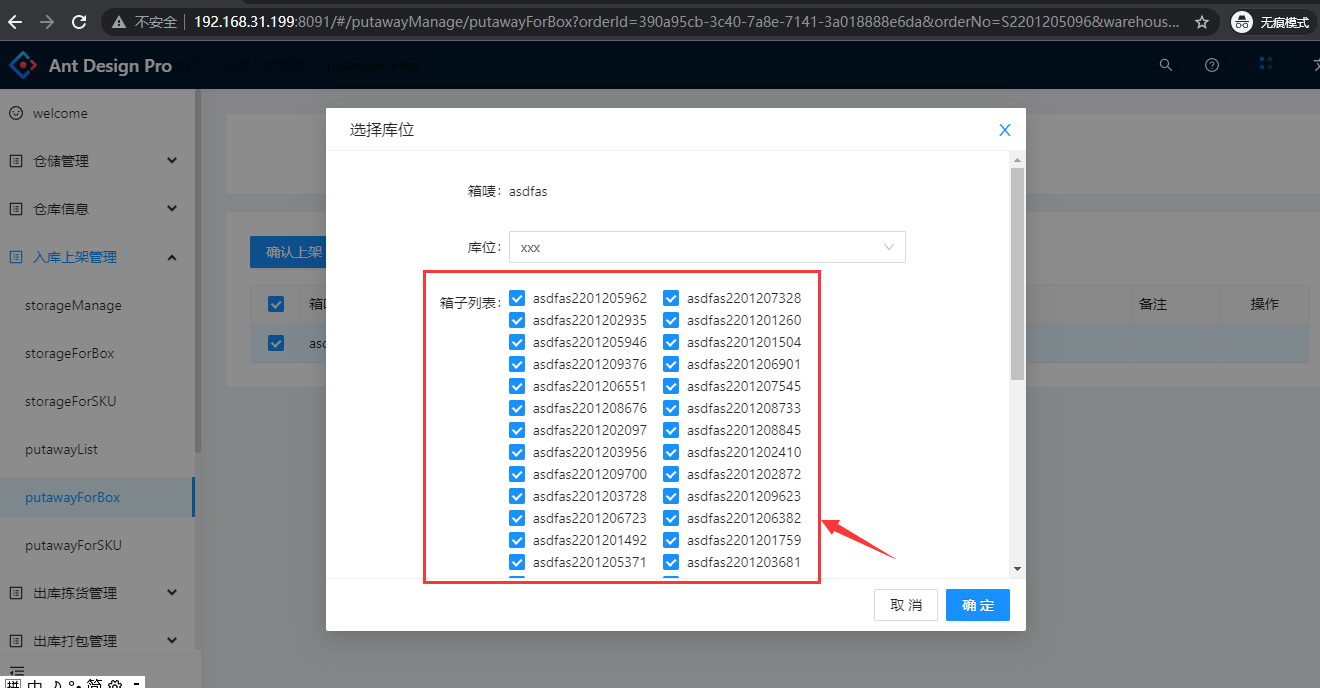Collapse the 入库上架管理 sidebar menu
Image resolution: width=1320 pixels, height=688 pixels.
(x=95, y=257)
